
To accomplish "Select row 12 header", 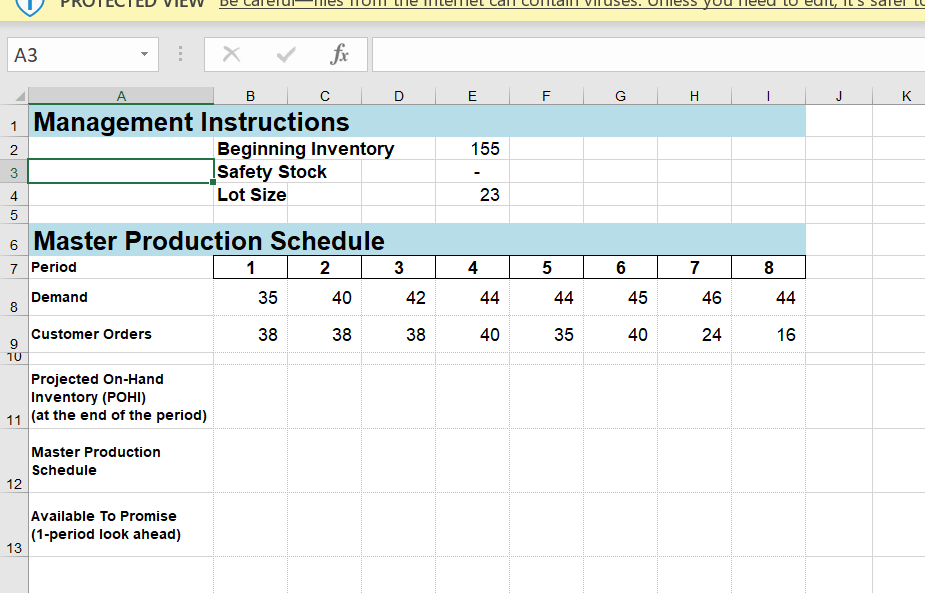I will point(14,461).
